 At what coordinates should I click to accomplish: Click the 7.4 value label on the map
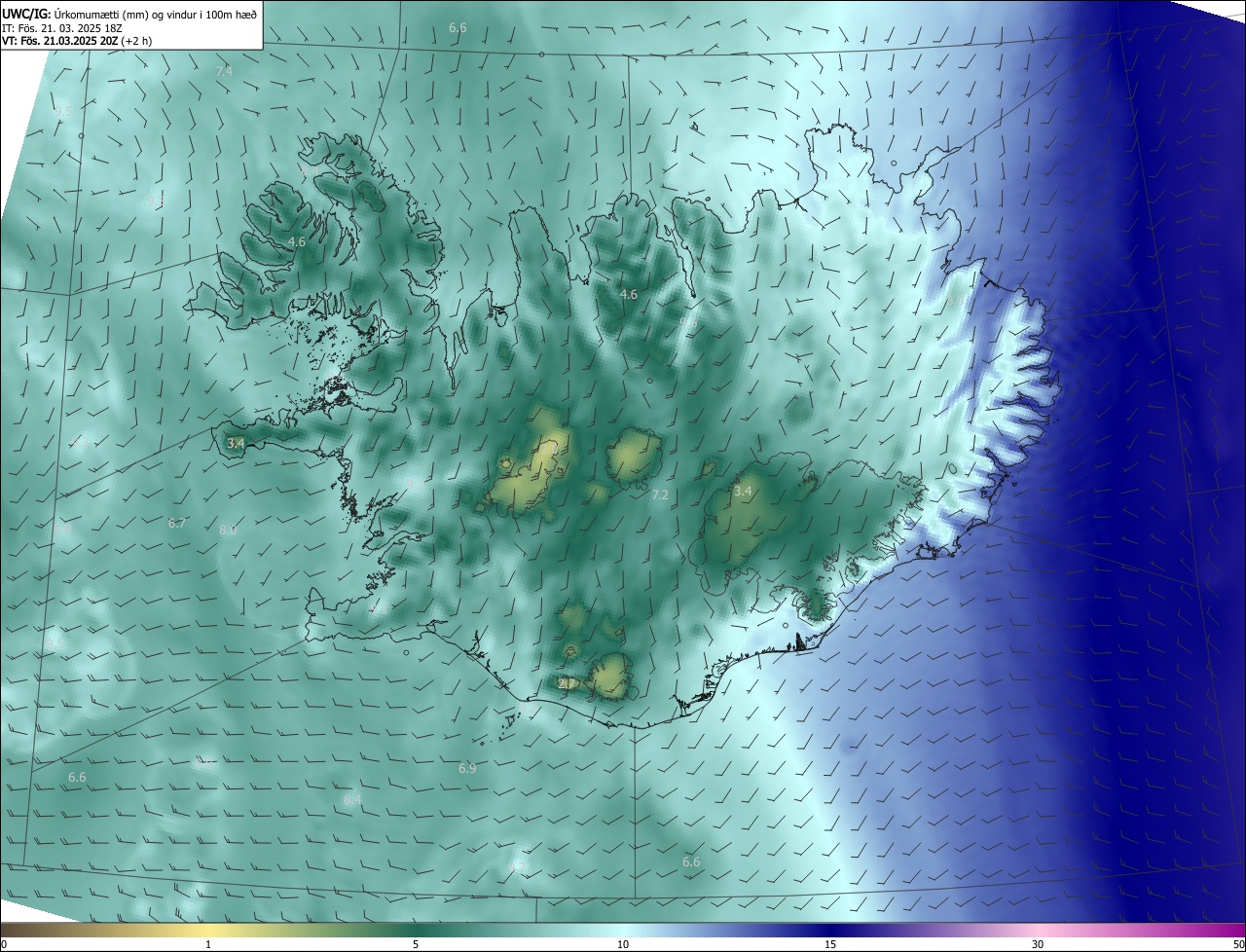coord(224,71)
